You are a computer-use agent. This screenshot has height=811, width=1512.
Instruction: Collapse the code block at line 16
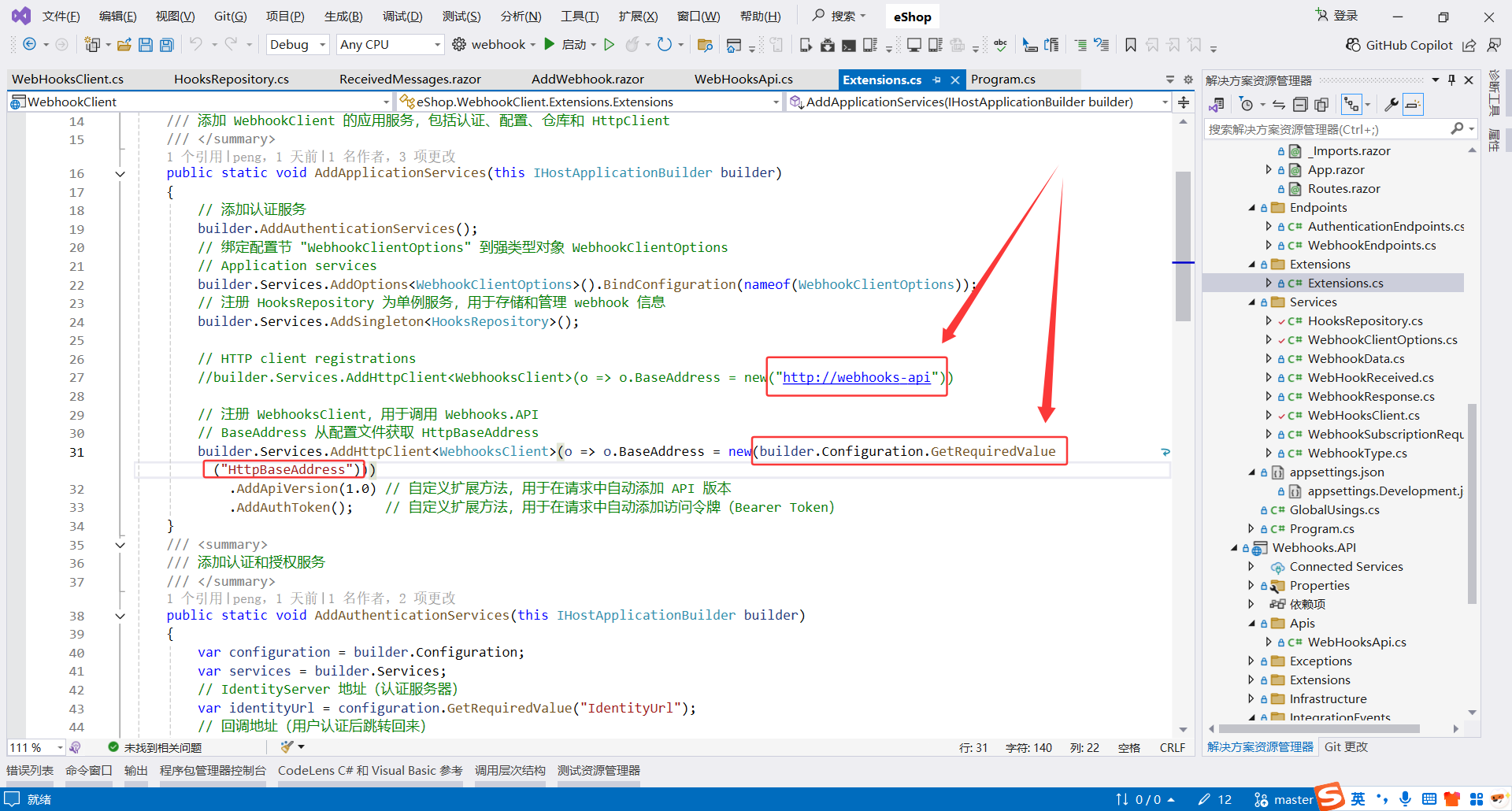coord(120,174)
